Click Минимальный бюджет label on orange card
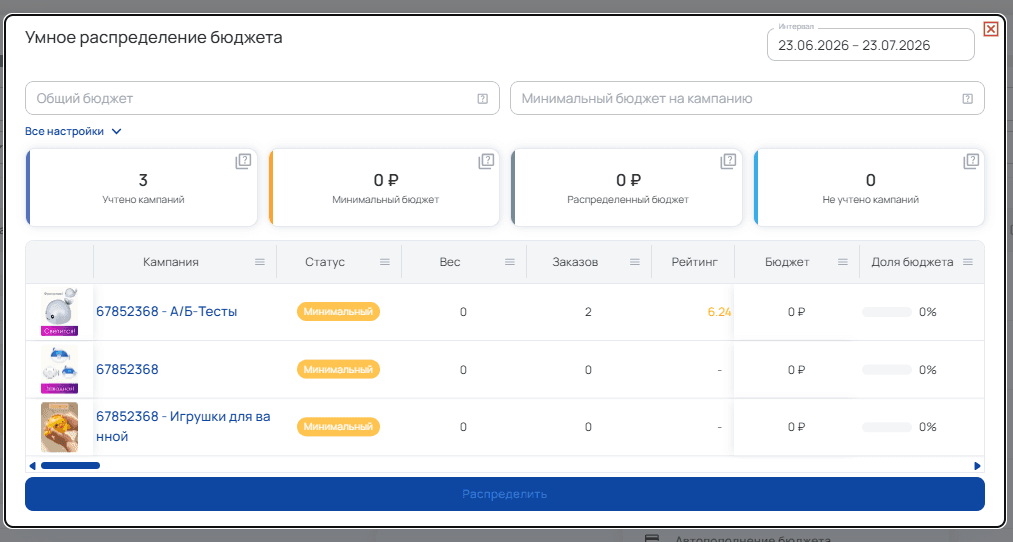The height and width of the screenshot is (542, 1013). (386, 200)
